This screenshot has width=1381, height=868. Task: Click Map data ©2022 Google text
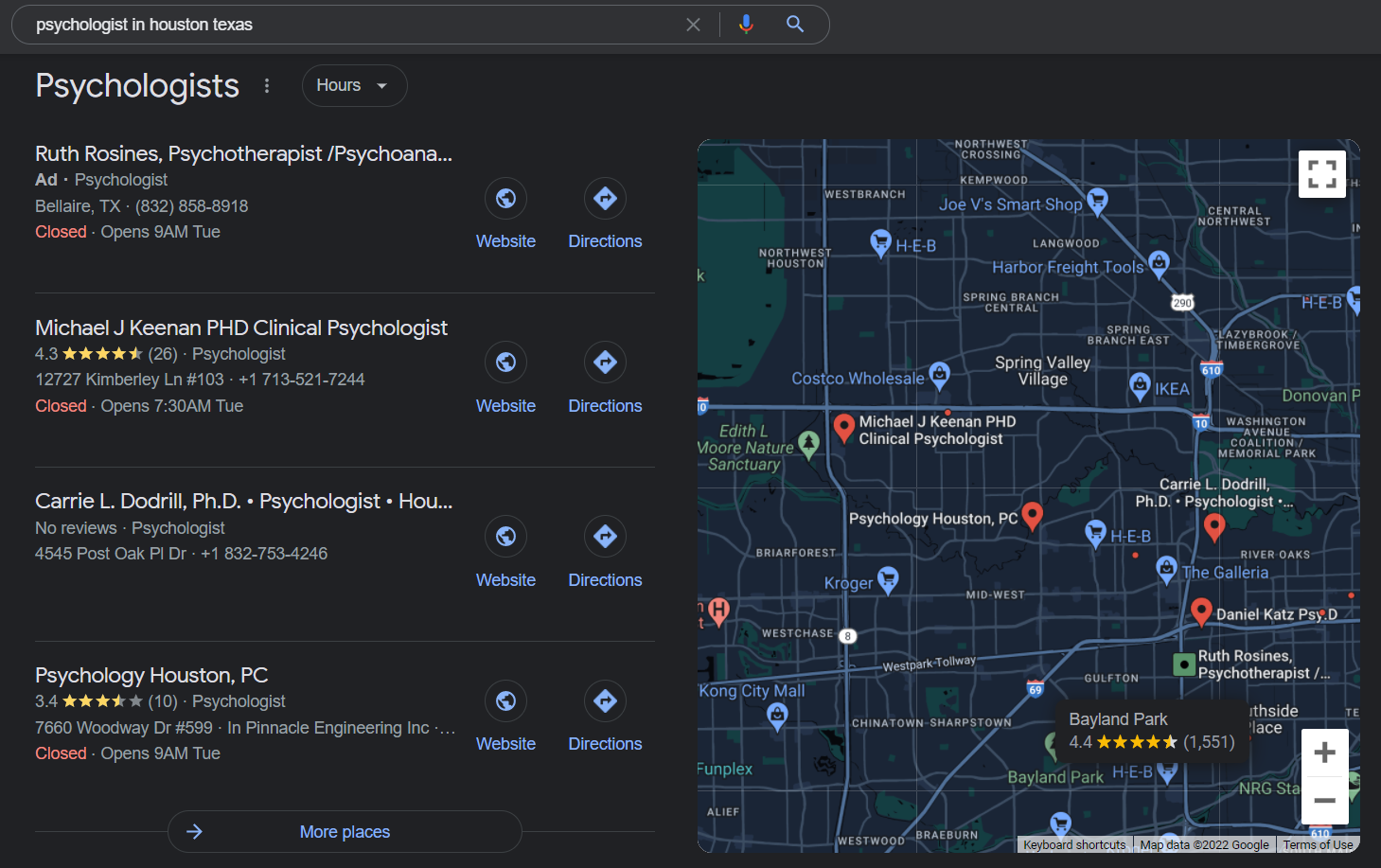[x=1204, y=844]
